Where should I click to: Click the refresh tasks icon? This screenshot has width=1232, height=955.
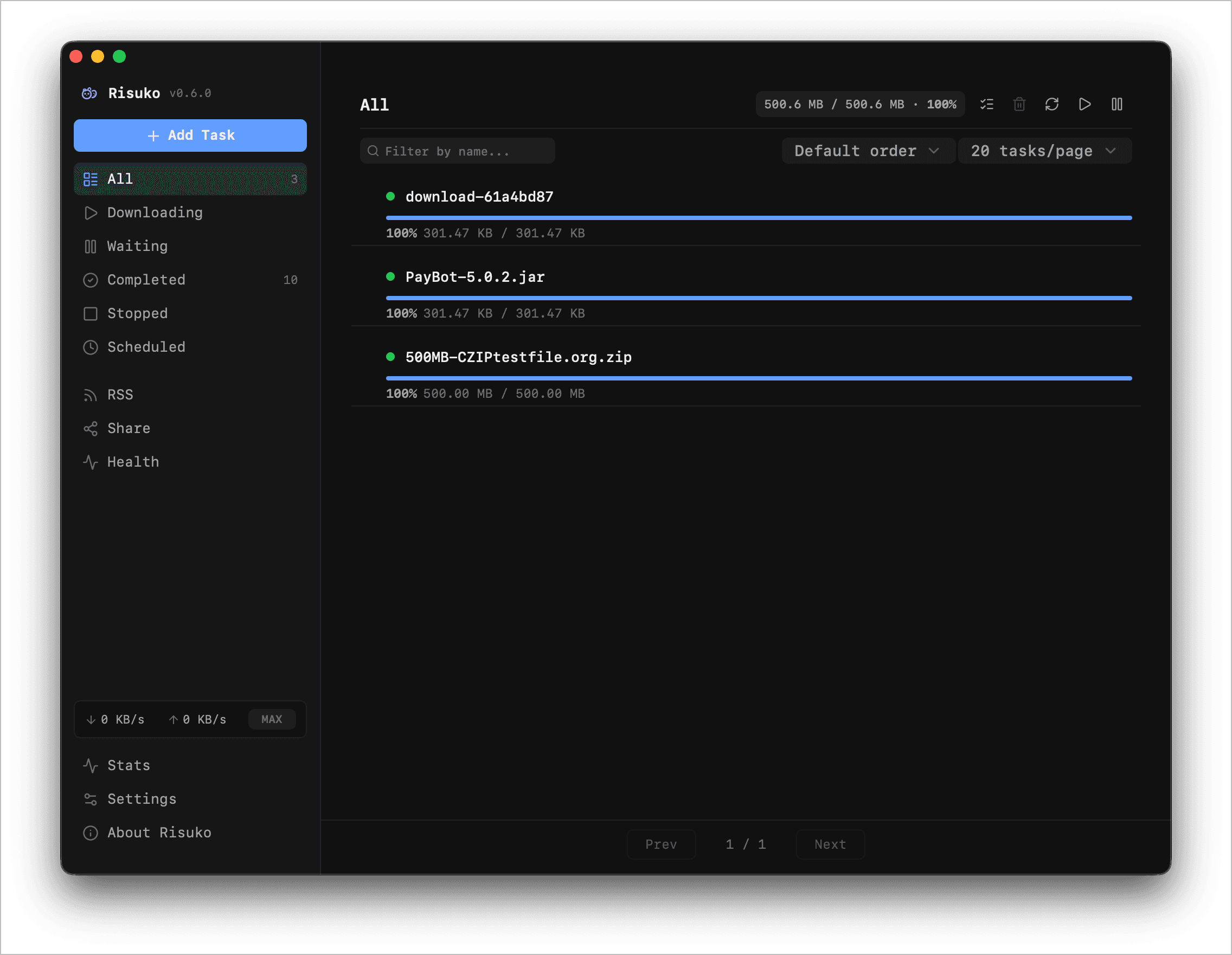click(1051, 104)
